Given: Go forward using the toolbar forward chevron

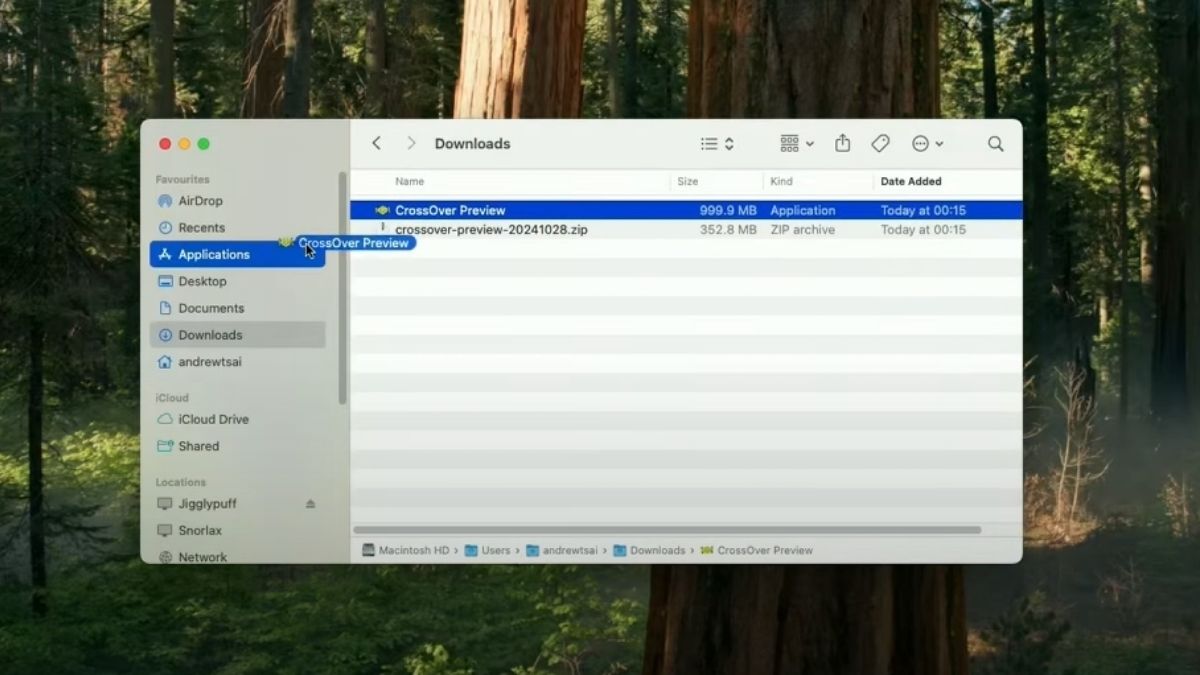Looking at the screenshot, I should (411, 144).
